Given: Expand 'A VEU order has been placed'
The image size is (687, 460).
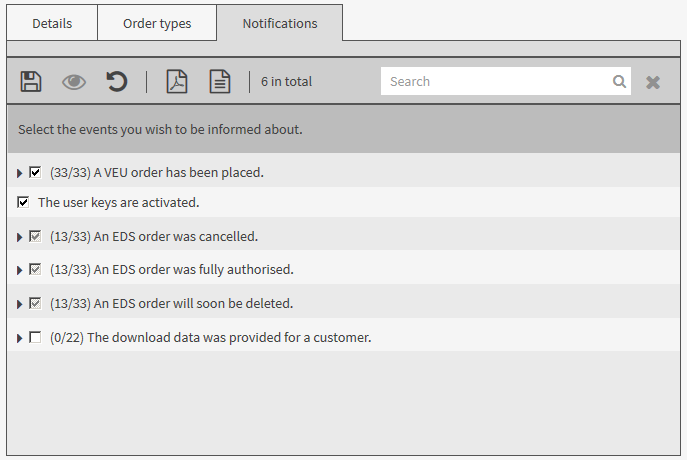Looking at the screenshot, I should [19, 173].
